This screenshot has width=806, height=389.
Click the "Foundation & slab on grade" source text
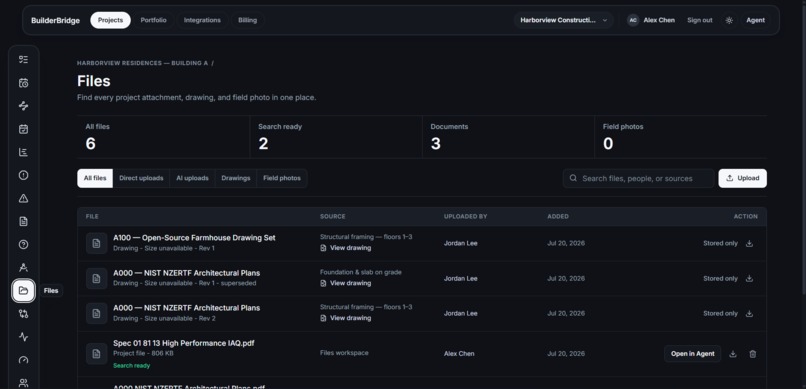coord(361,272)
